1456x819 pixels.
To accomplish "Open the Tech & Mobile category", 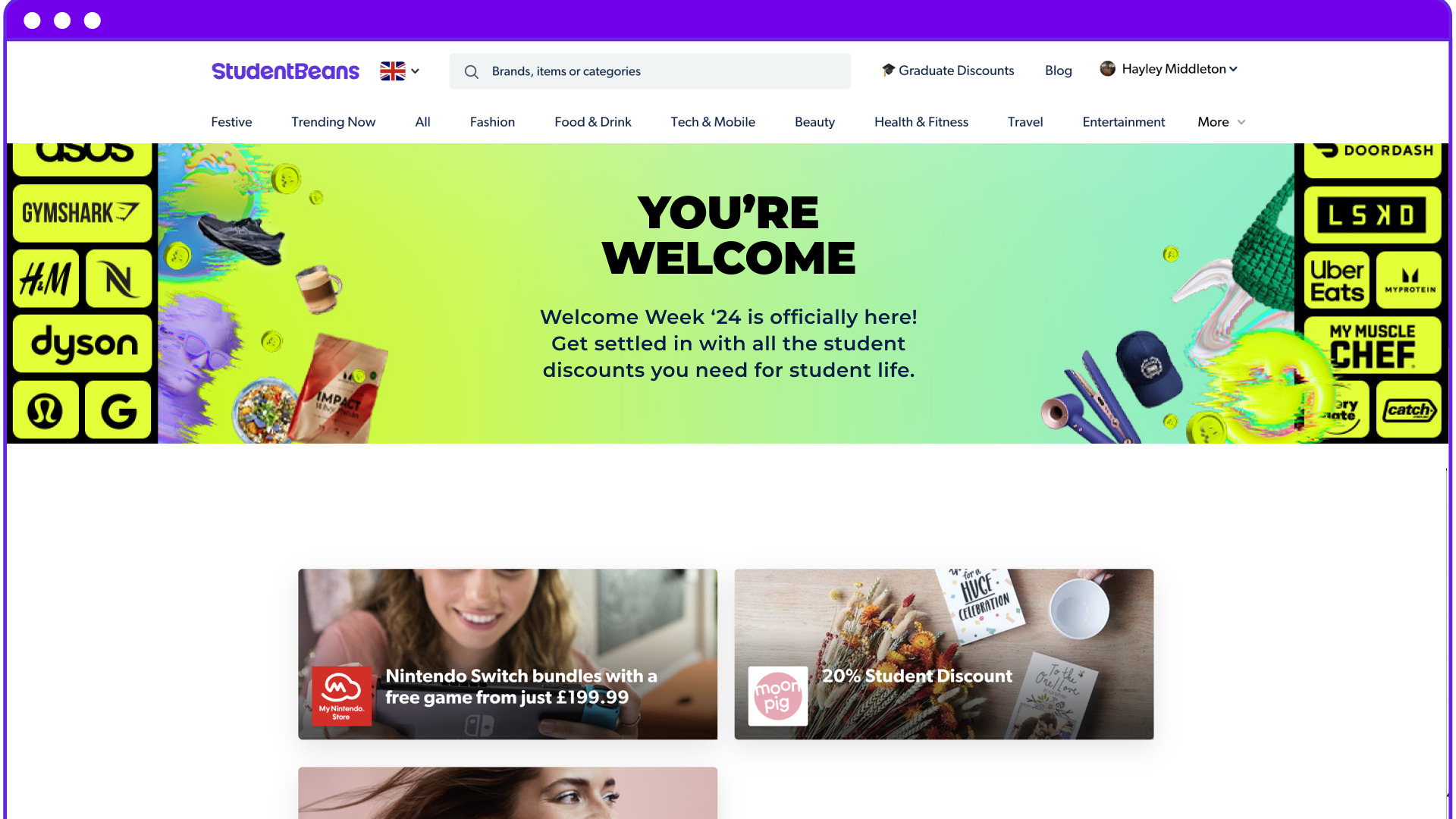I will 713,122.
